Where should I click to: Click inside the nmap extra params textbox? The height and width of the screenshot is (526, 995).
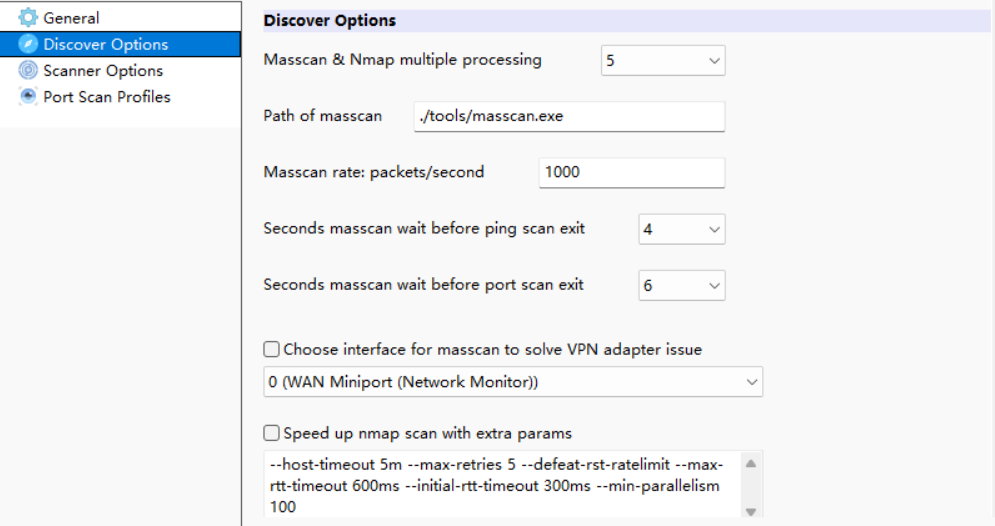(501, 485)
